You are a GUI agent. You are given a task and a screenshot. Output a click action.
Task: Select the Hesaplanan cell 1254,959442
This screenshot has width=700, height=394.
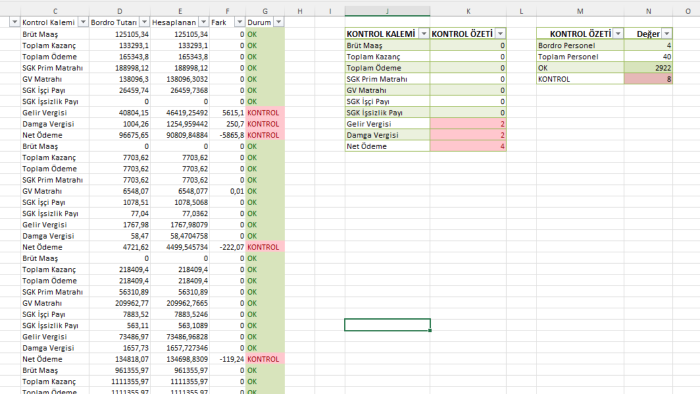(x=180, y=124)
